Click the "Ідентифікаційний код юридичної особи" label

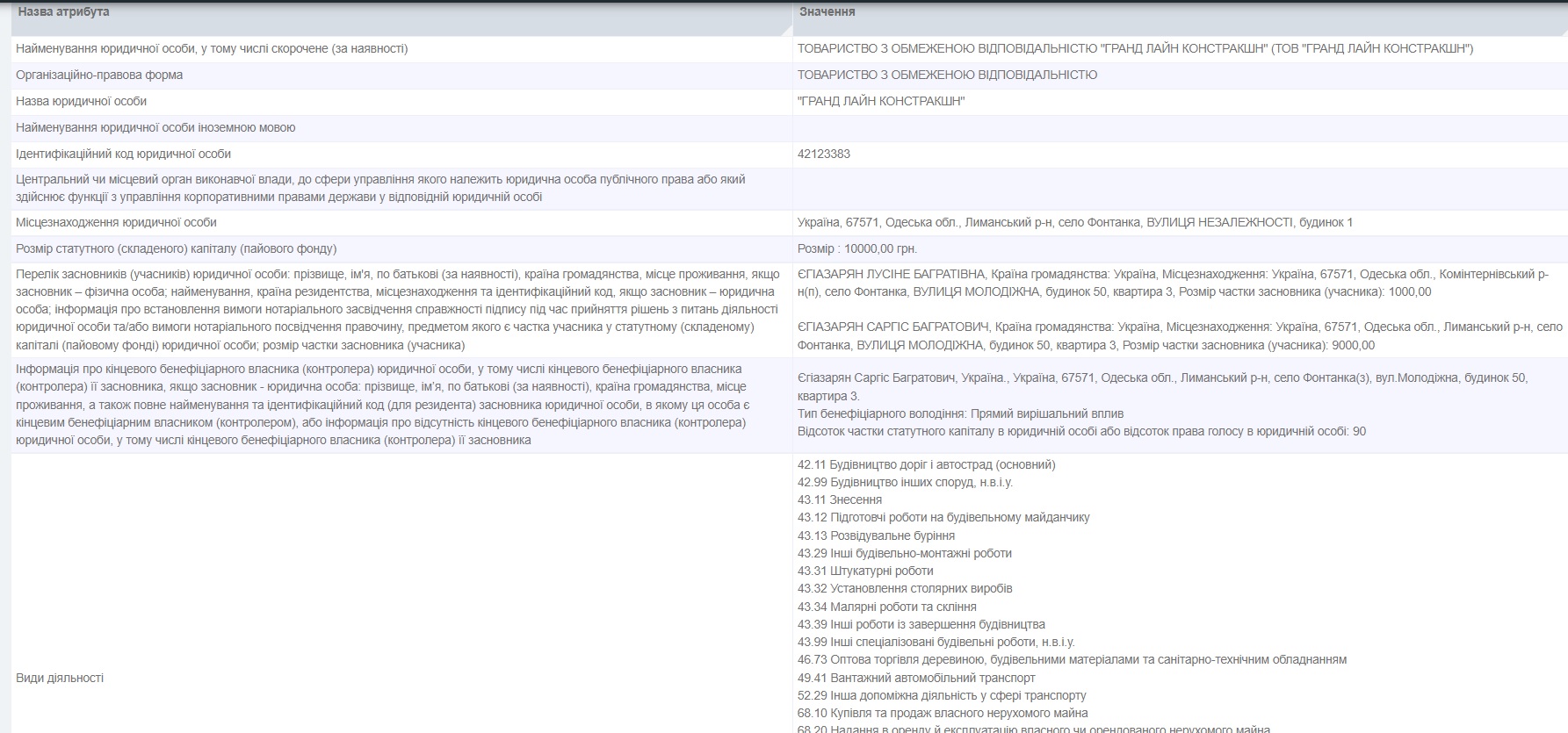pos(123,155)
